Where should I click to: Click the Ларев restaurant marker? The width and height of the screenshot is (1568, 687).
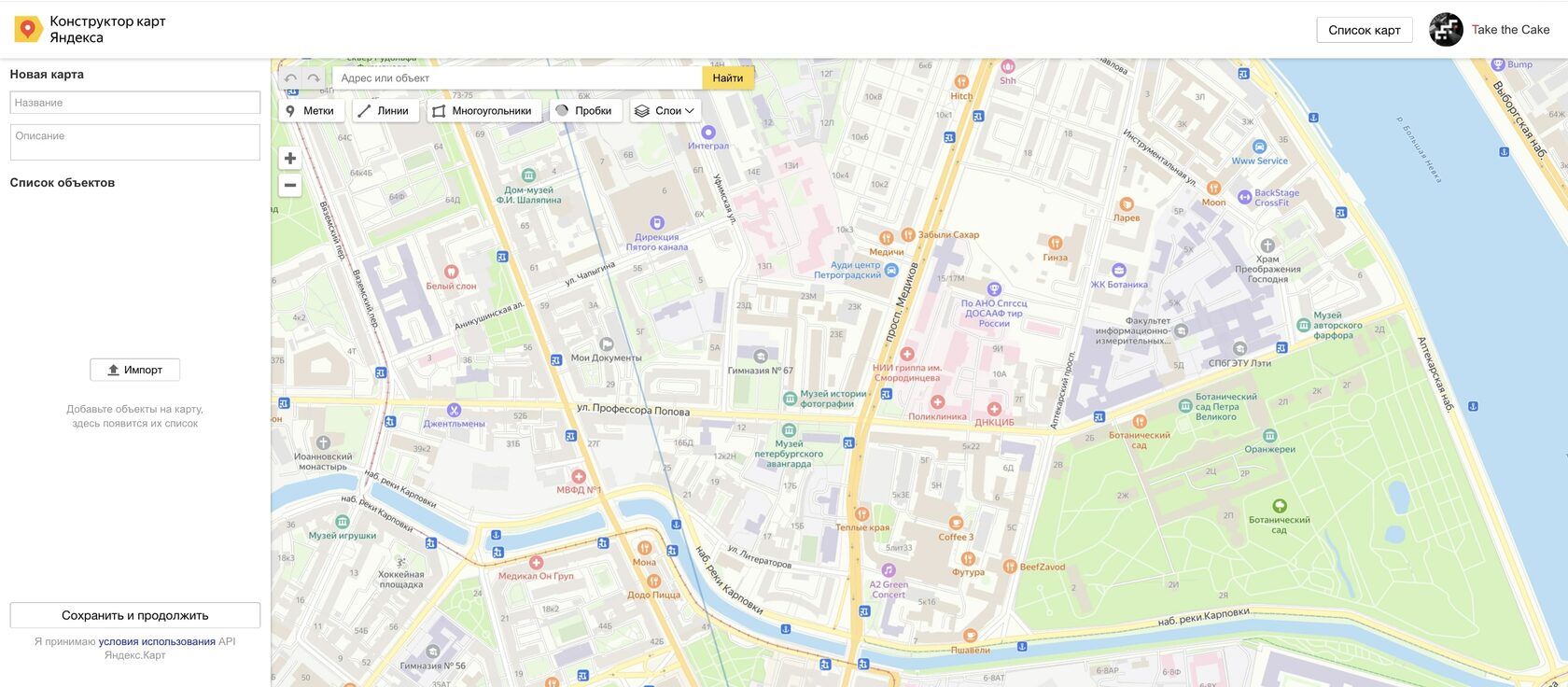click(1127, 204)
